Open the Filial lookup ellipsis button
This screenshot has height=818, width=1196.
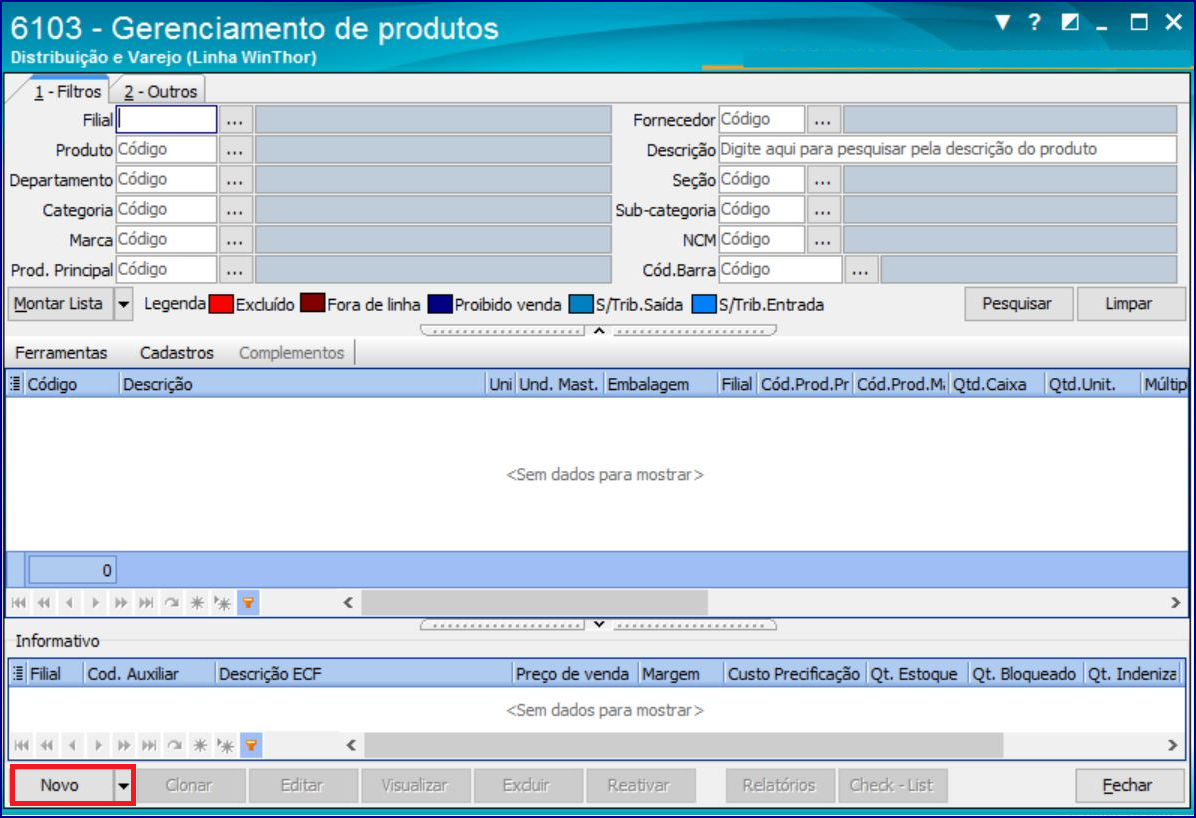[235, 121]
